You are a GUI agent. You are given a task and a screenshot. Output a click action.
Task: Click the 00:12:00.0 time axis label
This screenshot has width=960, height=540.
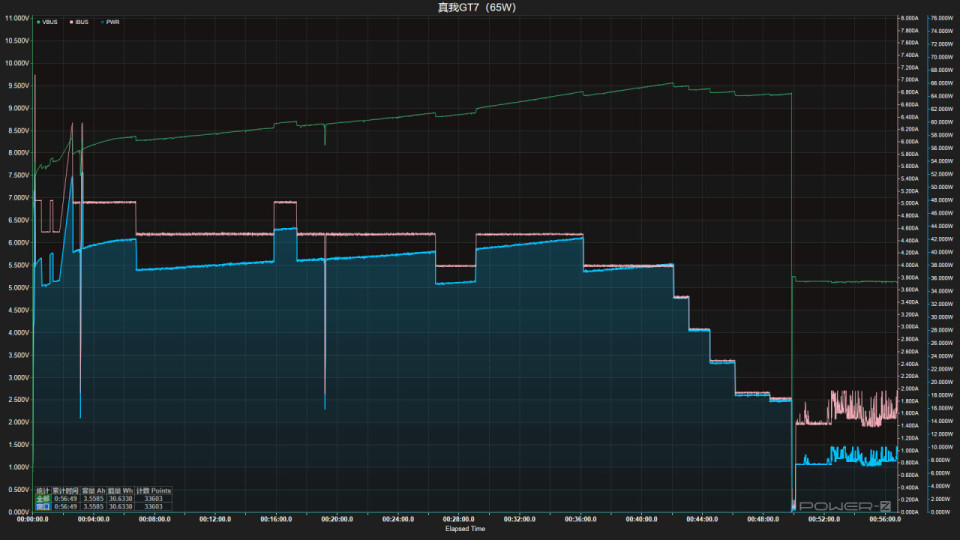pos(215,519)
